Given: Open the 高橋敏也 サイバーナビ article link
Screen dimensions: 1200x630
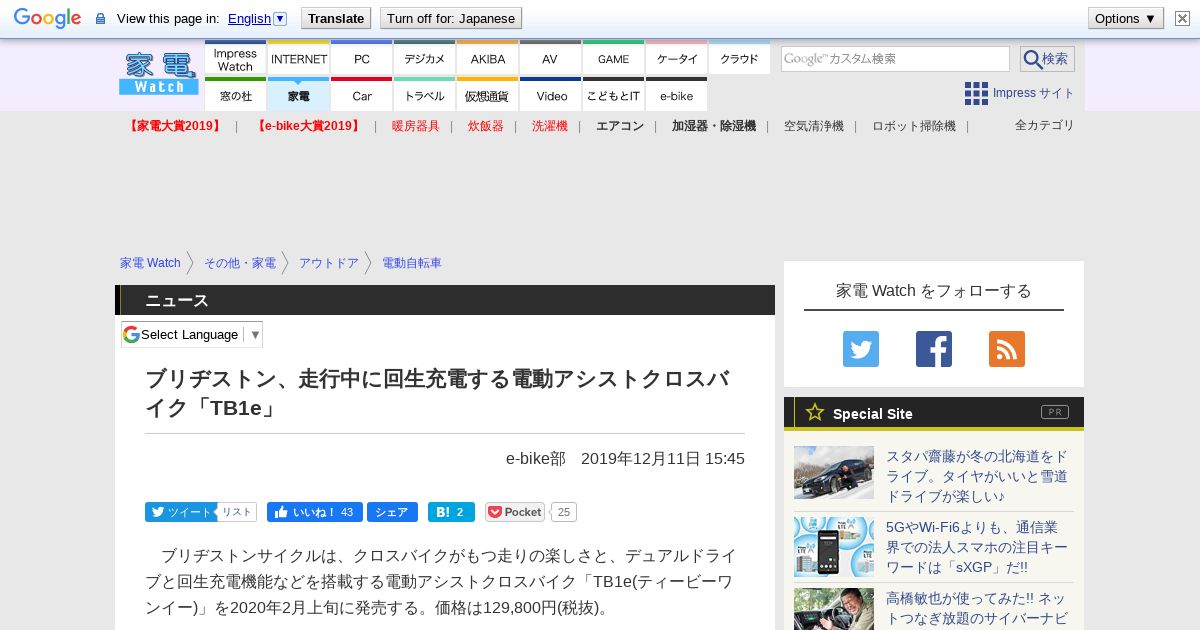Looking at the screenshot, I should coord(977,608).
